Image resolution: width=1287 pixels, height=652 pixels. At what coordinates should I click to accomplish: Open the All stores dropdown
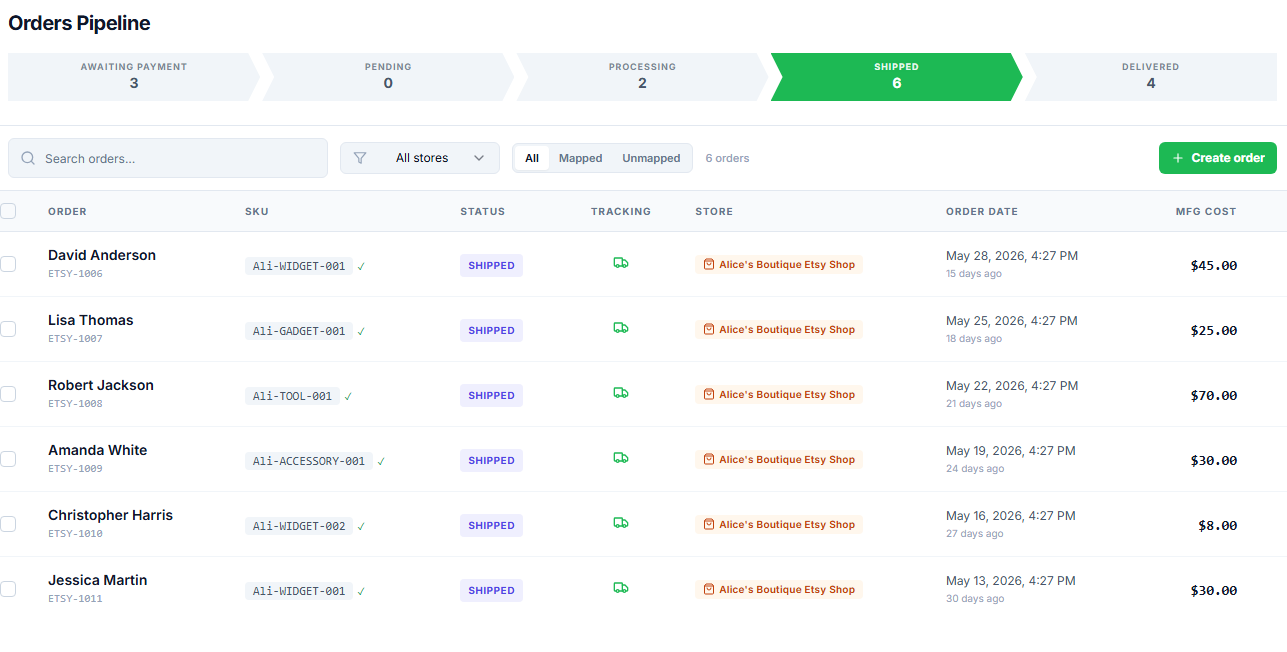(420, 158)
